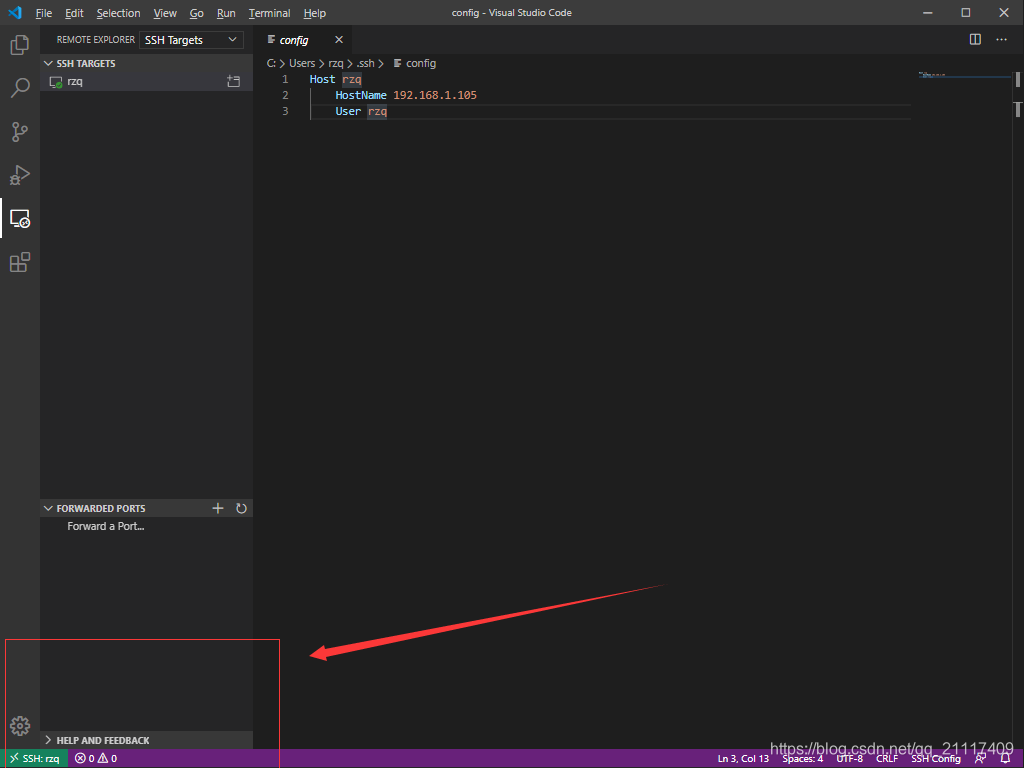
Task: Open the Go menu
Action: click(x=196, y=13)
